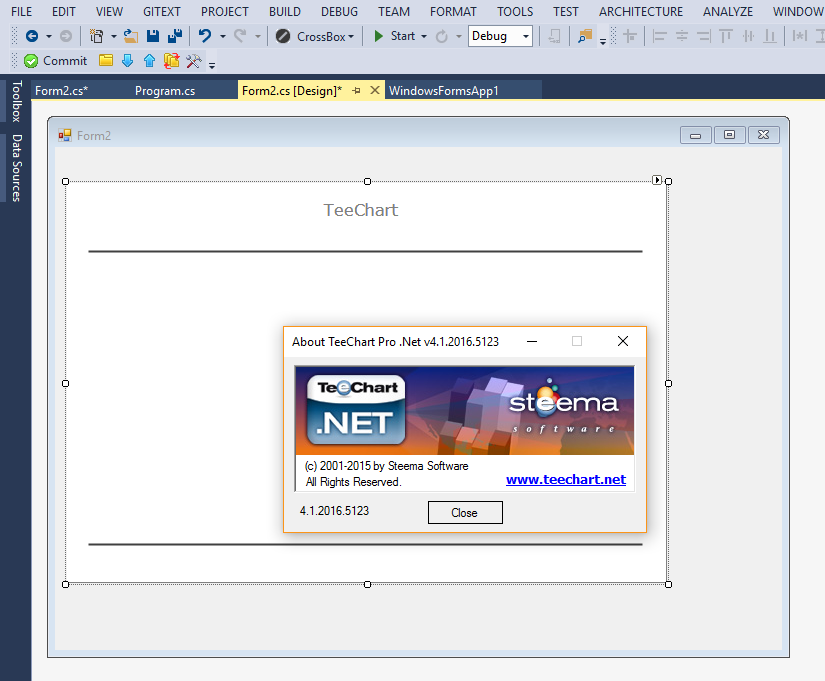Image resolution: width=825 pixels, height=681 pixels.
Task: Click the Align Rights layout icon
Action: (x=703, y=36)
